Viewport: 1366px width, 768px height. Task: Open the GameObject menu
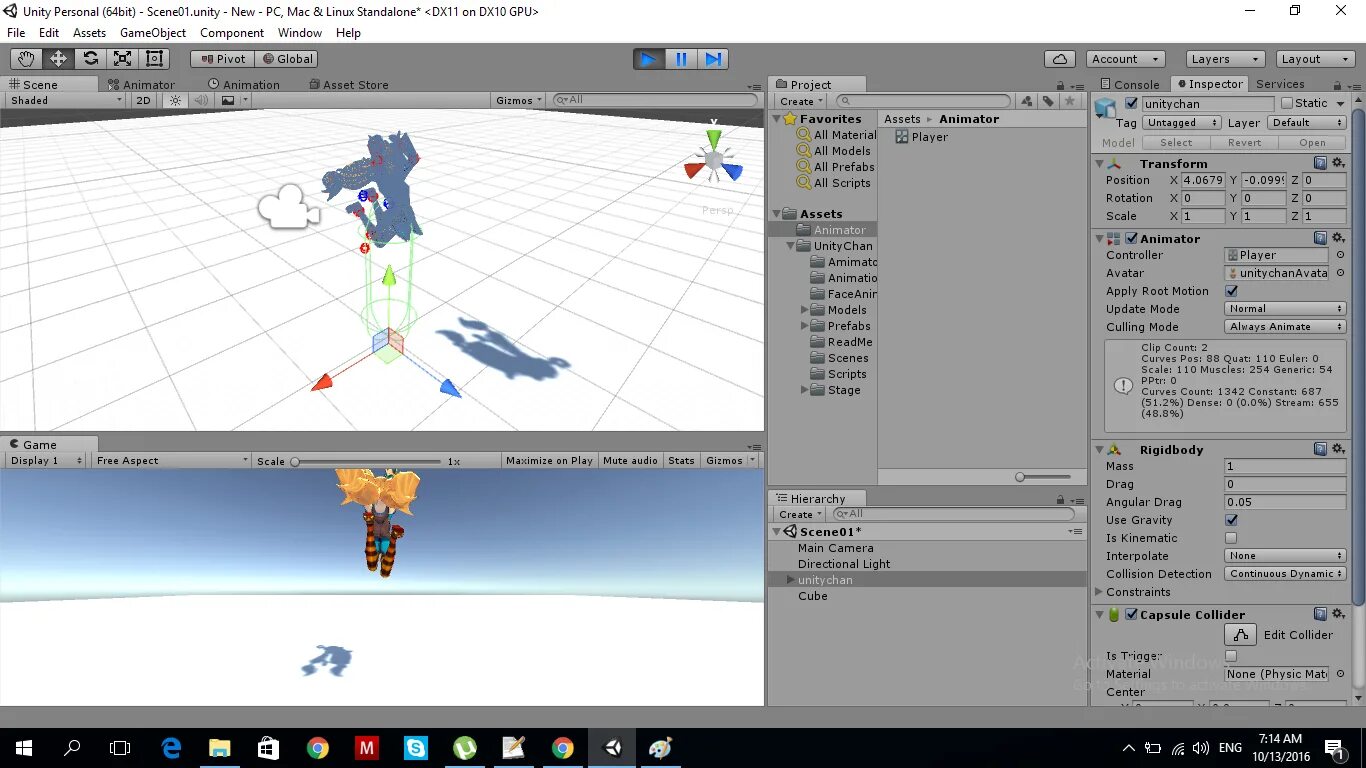tap(153, 33)
